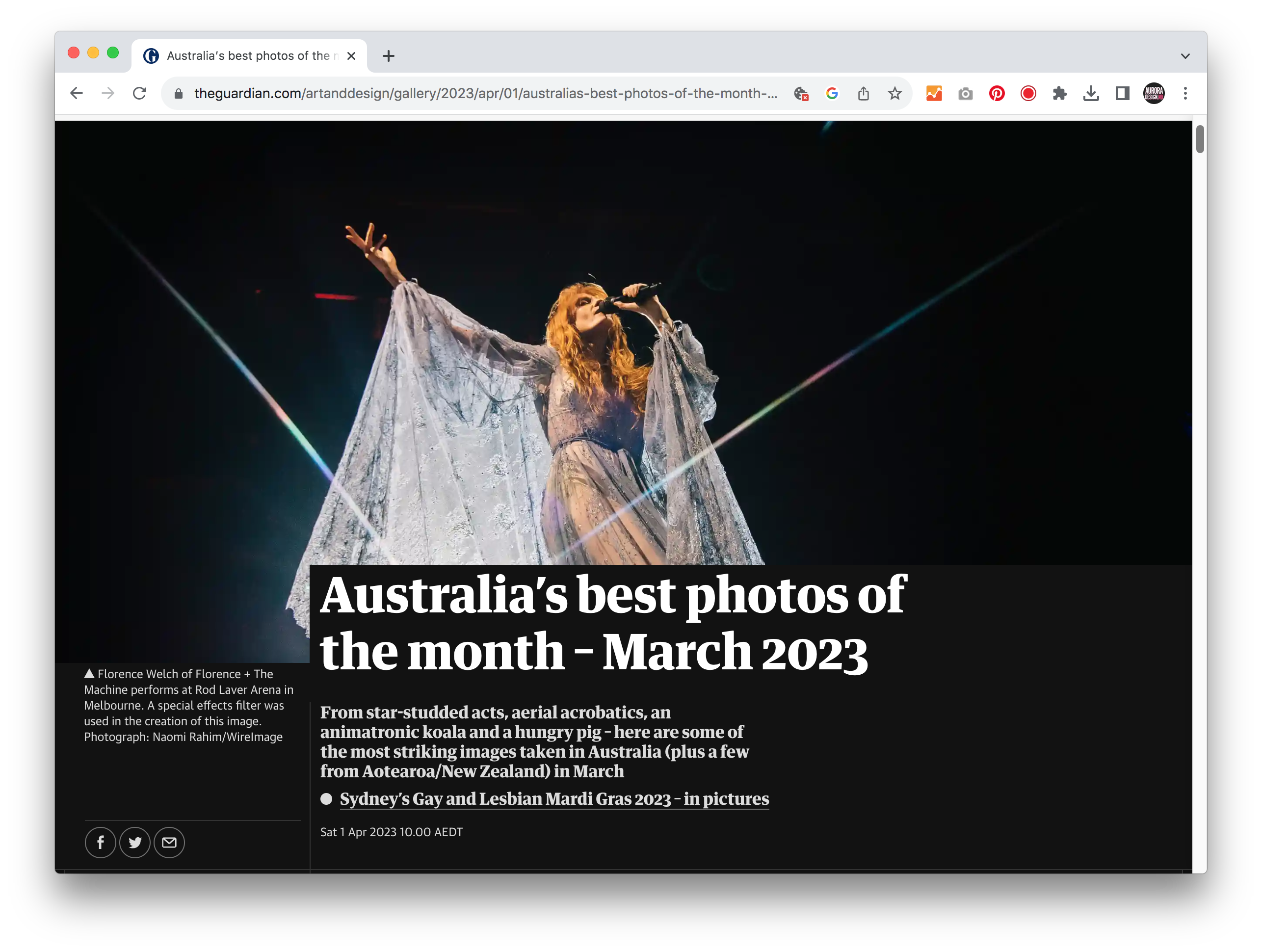The height and width of the screenshot is (952, 1262).
Task: Share article on Facebook
Action: (x=101, y=843)
